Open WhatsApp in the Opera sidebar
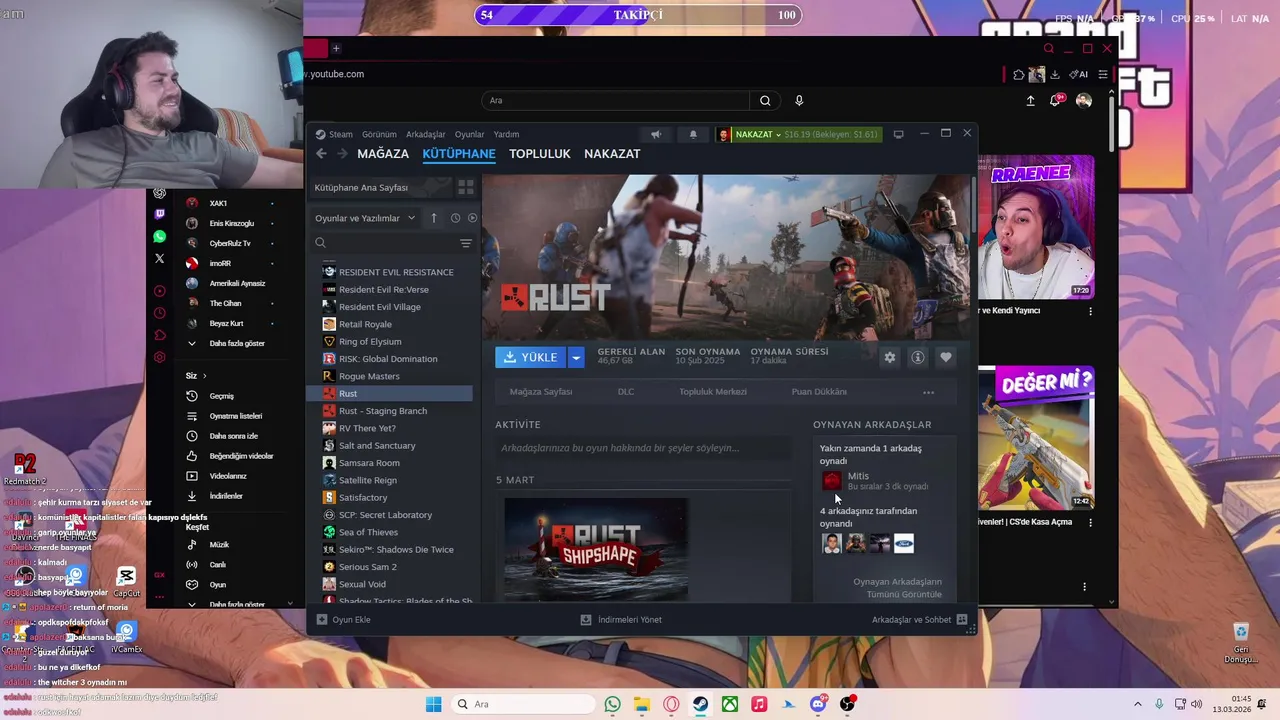The width and height of the screenshot is (1280, 720). 160,237
